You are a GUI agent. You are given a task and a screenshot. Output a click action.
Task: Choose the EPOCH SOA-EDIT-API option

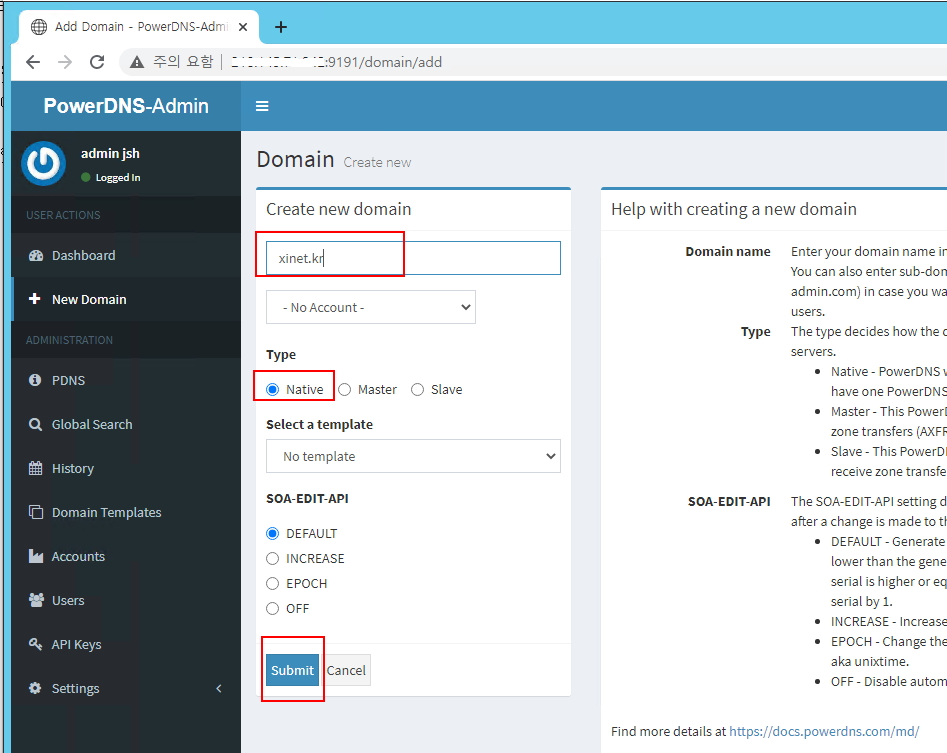point(273,584)
